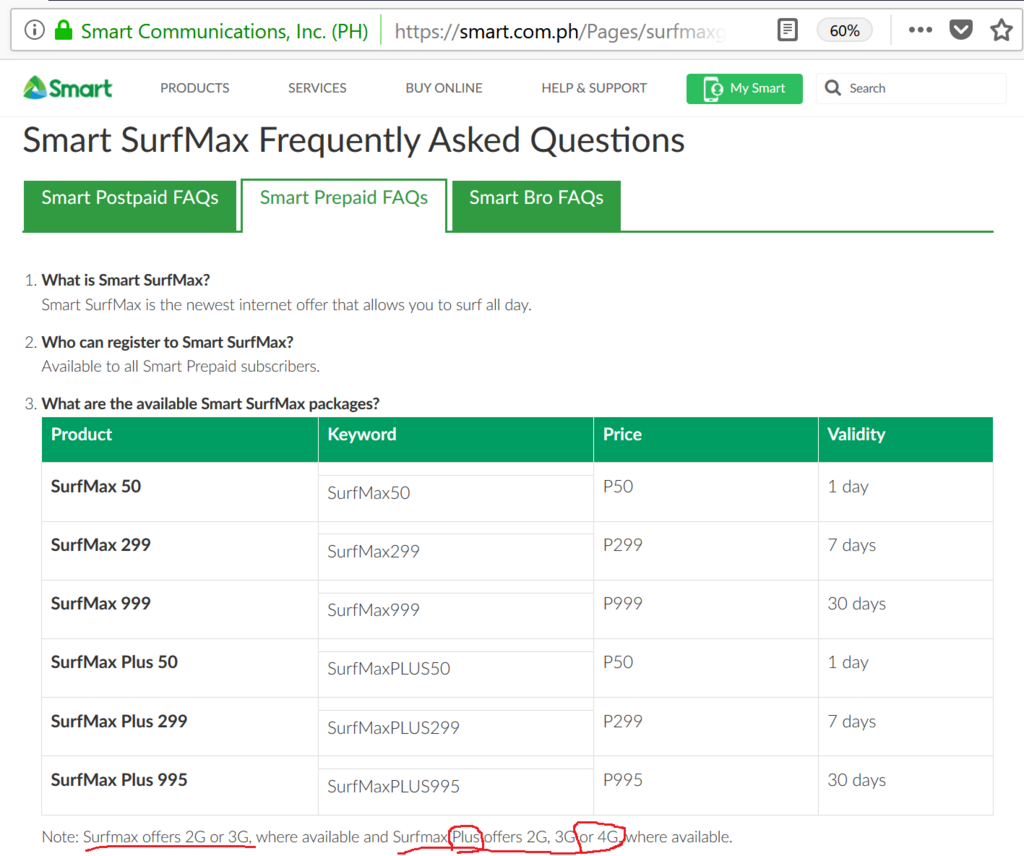Toggle Reader View for this page
This screenshot has height=856, width=1024.
[x=787, y=30]
